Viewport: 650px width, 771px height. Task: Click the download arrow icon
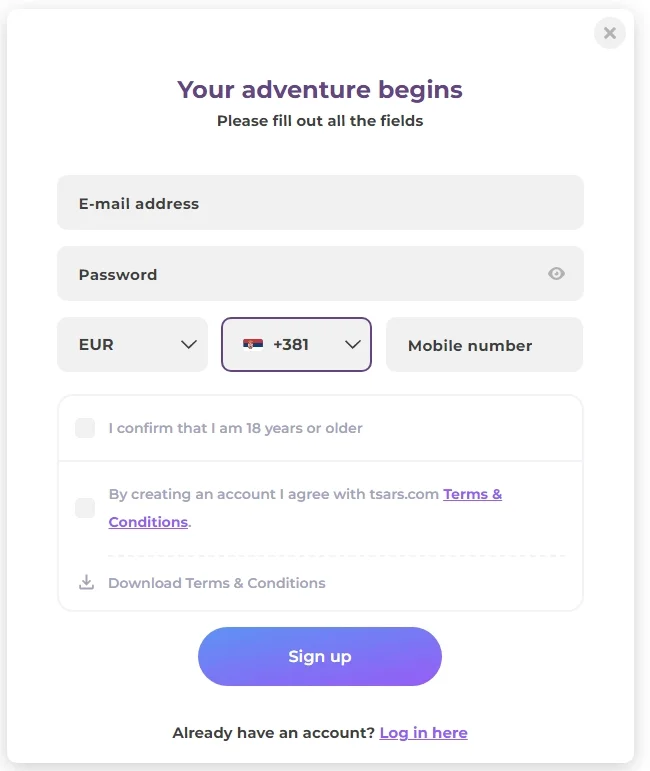click(87, 583)
